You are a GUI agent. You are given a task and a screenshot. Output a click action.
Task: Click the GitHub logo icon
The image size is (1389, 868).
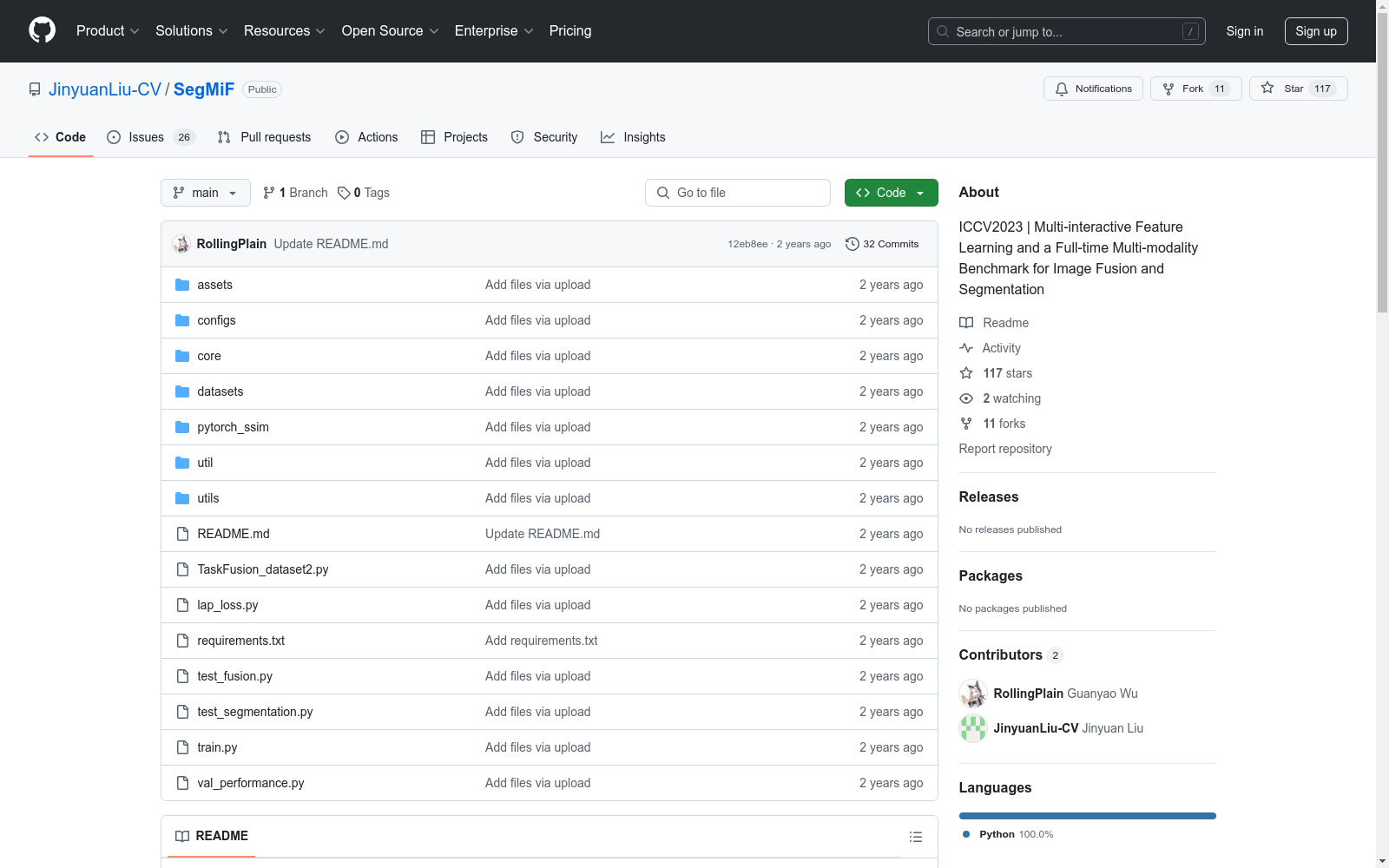(x=42, y=30)
